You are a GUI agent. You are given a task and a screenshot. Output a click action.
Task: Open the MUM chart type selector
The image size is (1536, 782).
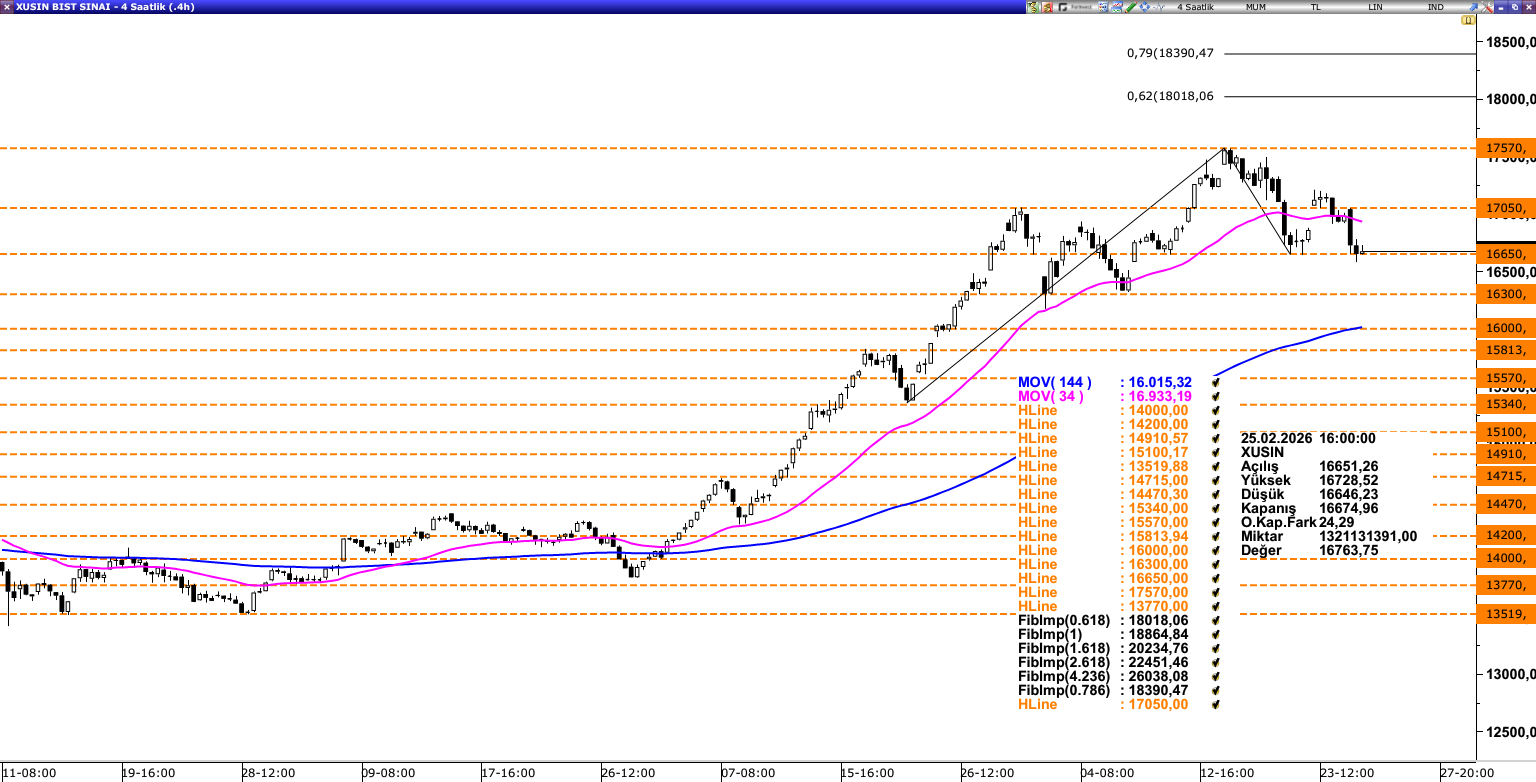pyautogui.click(x=1256, y=7)
